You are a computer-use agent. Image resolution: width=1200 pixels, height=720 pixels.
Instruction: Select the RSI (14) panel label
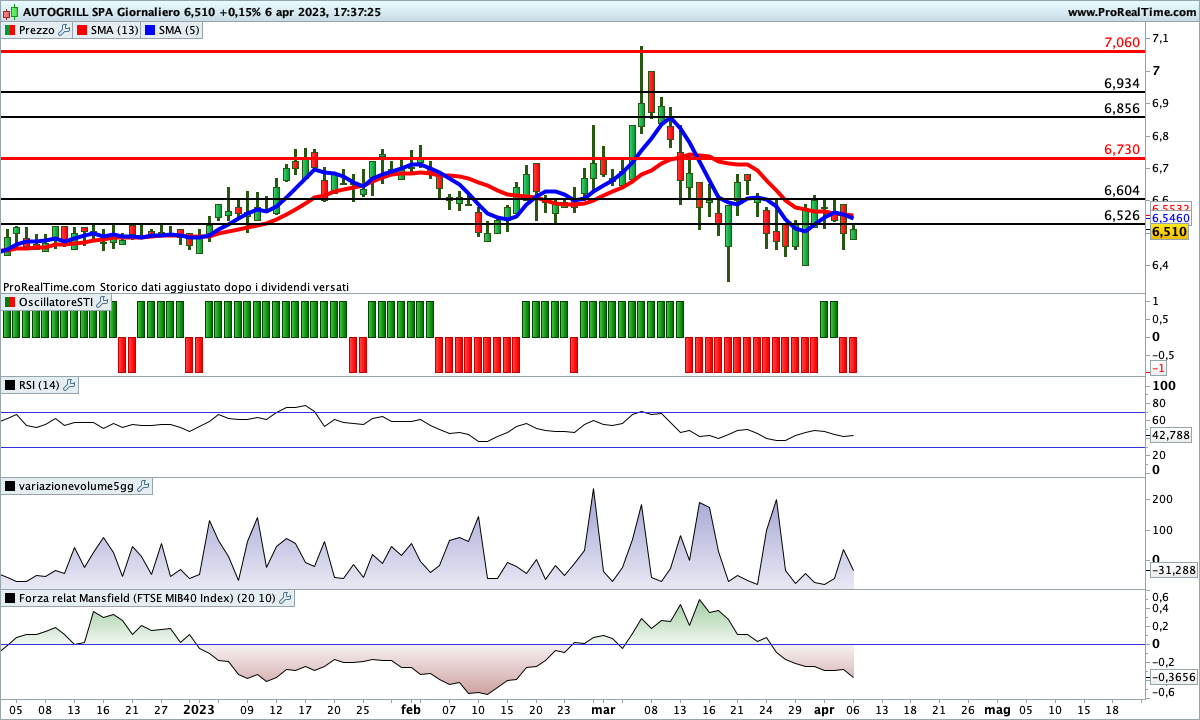tap(41, 385)
